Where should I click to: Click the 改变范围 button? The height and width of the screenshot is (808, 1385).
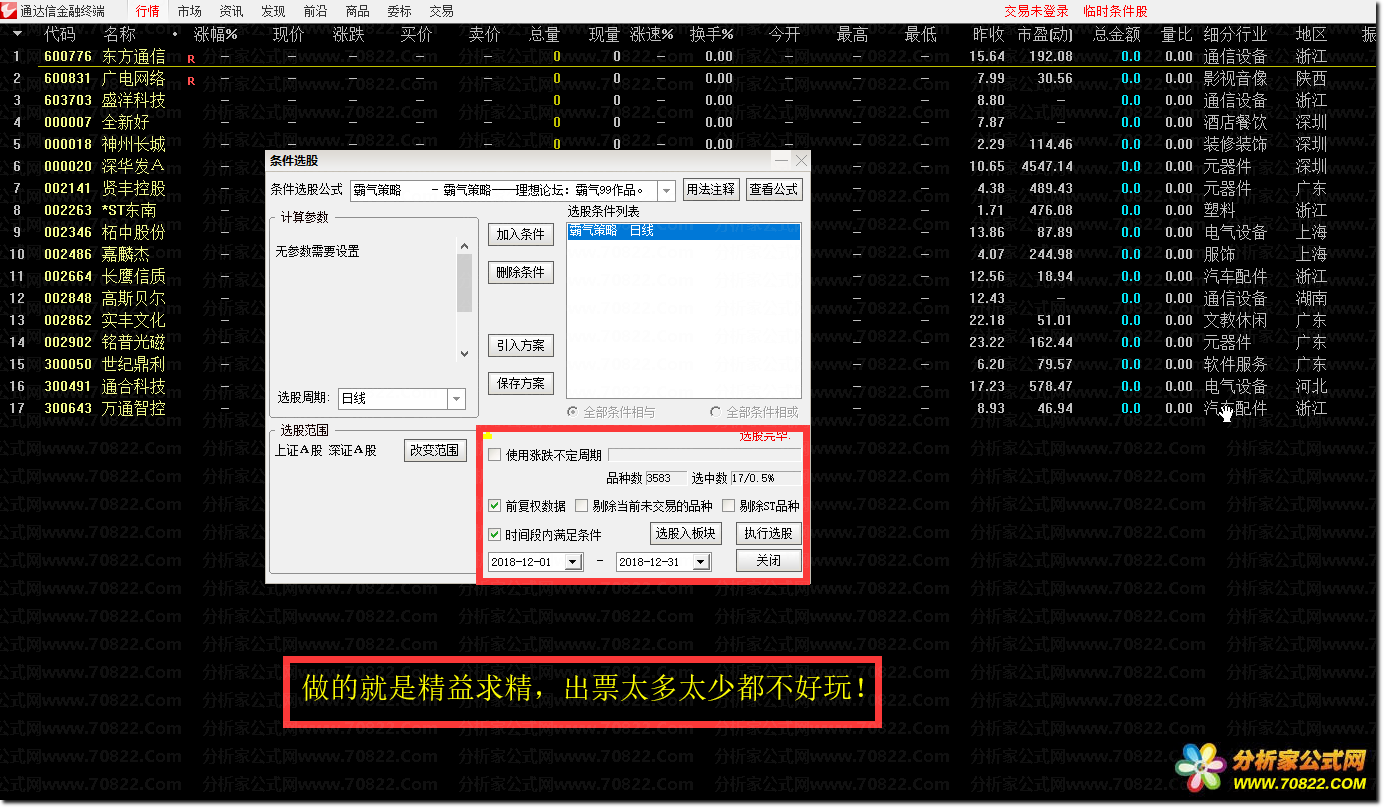pyautogui.click(x=436, y=450)
